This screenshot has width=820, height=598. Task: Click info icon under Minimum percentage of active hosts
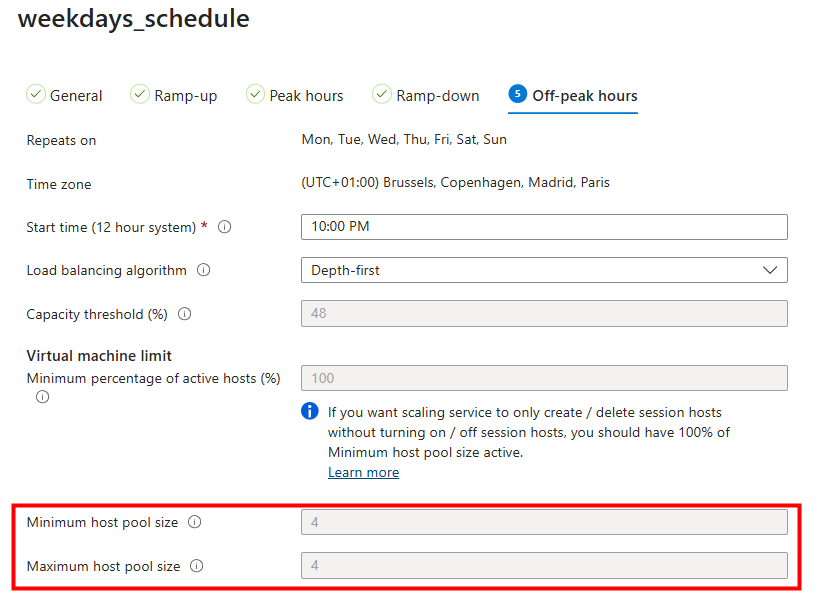pyautogui.click(x=42, y=397)
